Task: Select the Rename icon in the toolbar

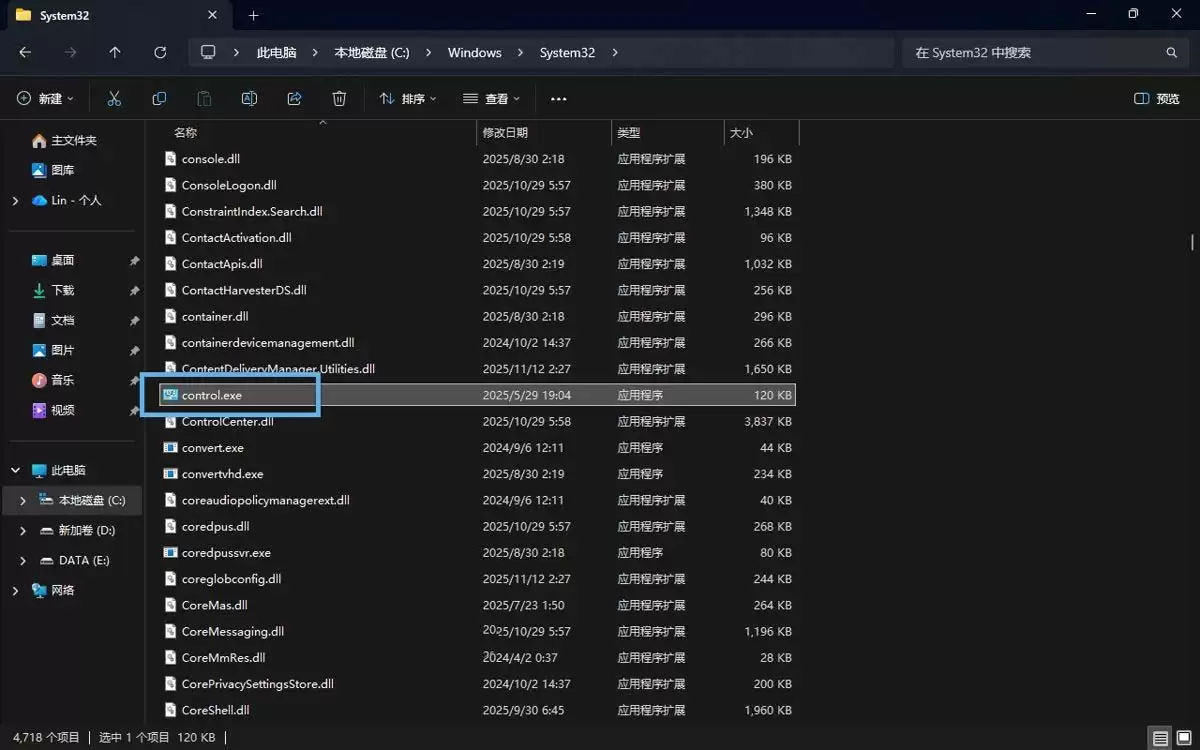Action: [x=249, y=98]
